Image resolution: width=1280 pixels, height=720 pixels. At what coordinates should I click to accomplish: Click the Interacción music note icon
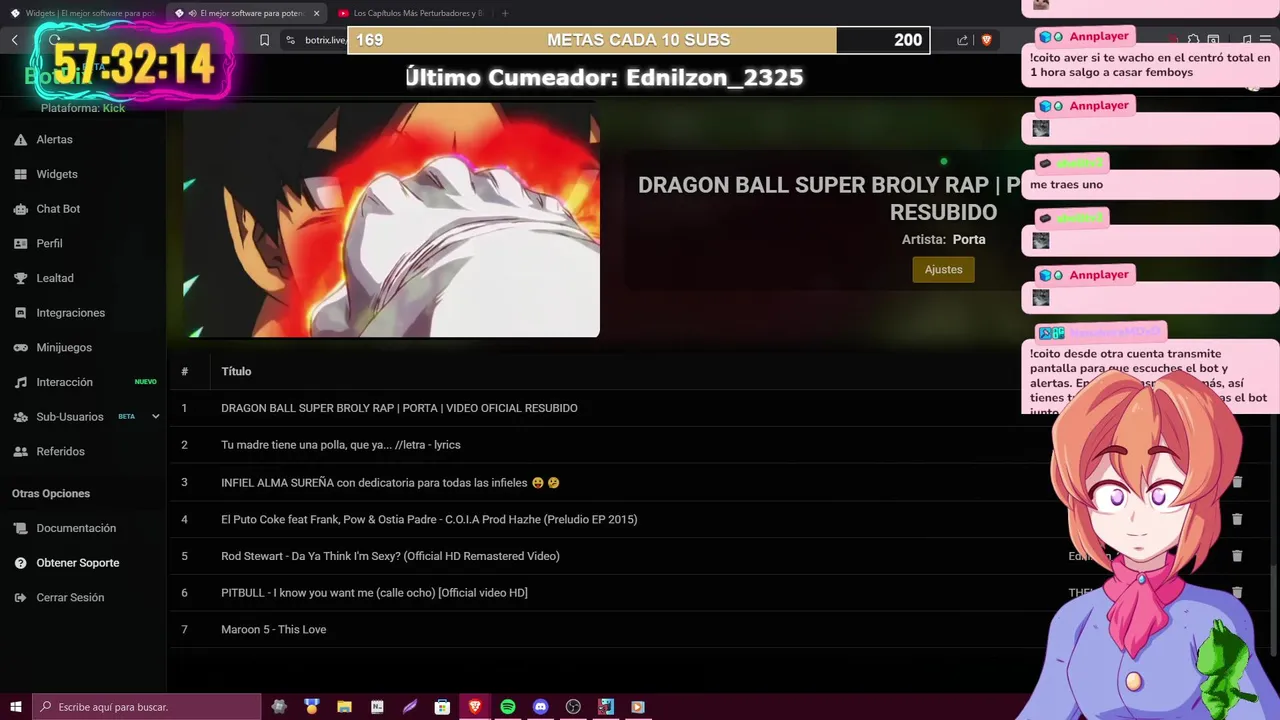click(x=20, y=382)
